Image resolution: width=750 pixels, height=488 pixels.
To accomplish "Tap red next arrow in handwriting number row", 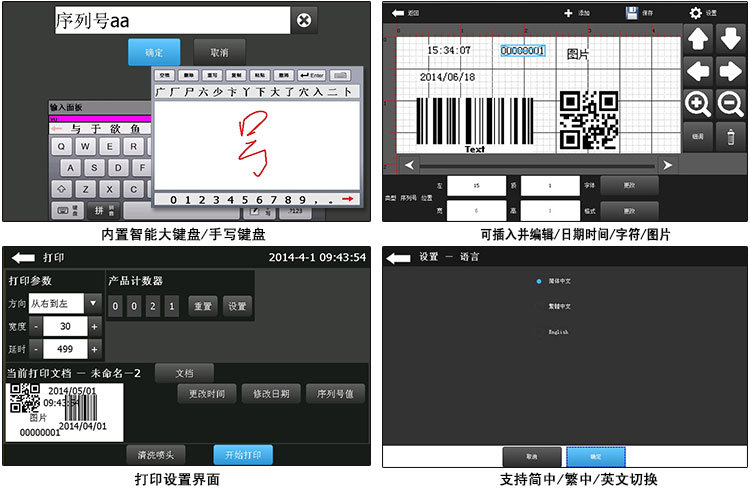I will [x=348, y=199].
